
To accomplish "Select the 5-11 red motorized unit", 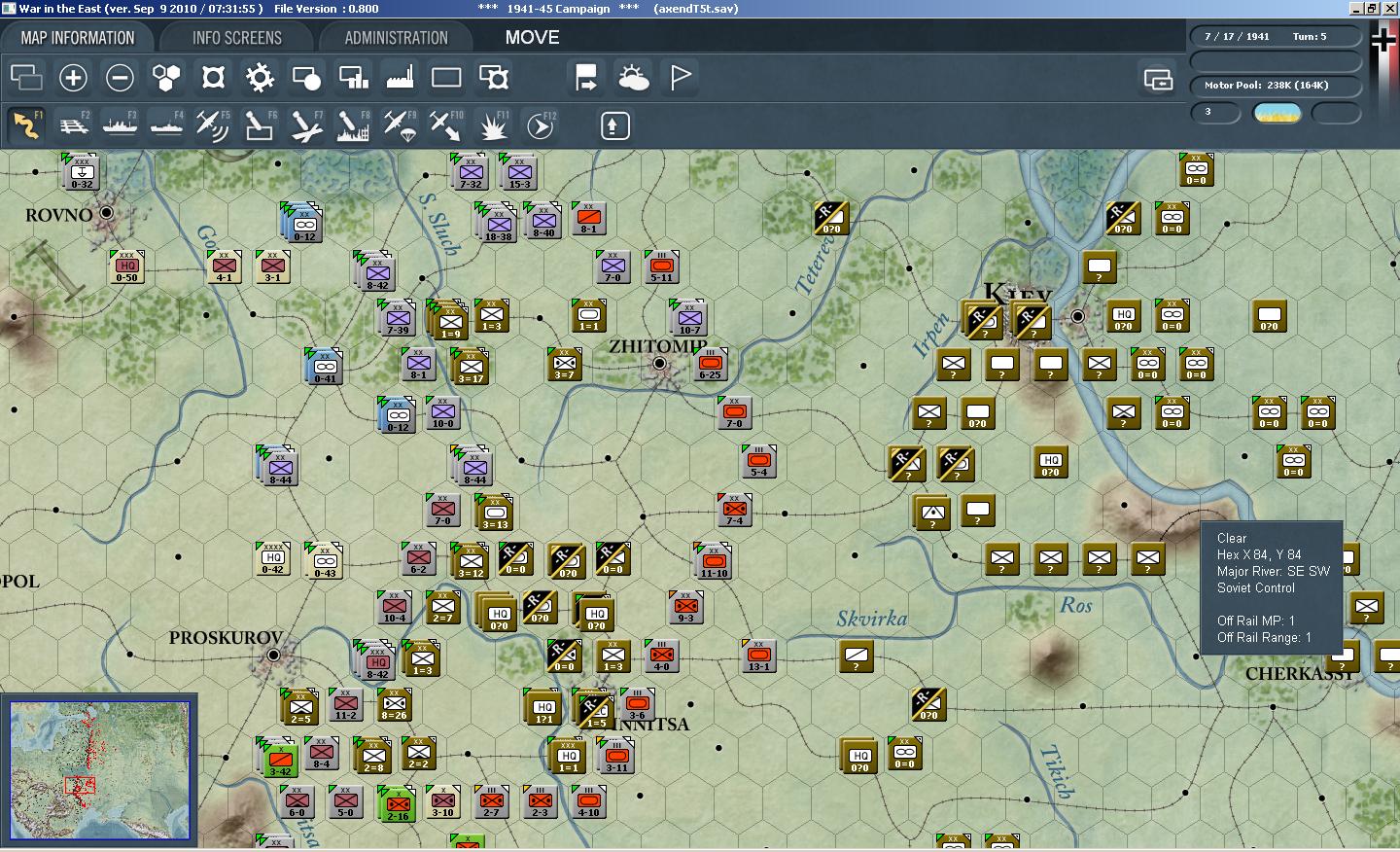I will (x=662, y=266).
